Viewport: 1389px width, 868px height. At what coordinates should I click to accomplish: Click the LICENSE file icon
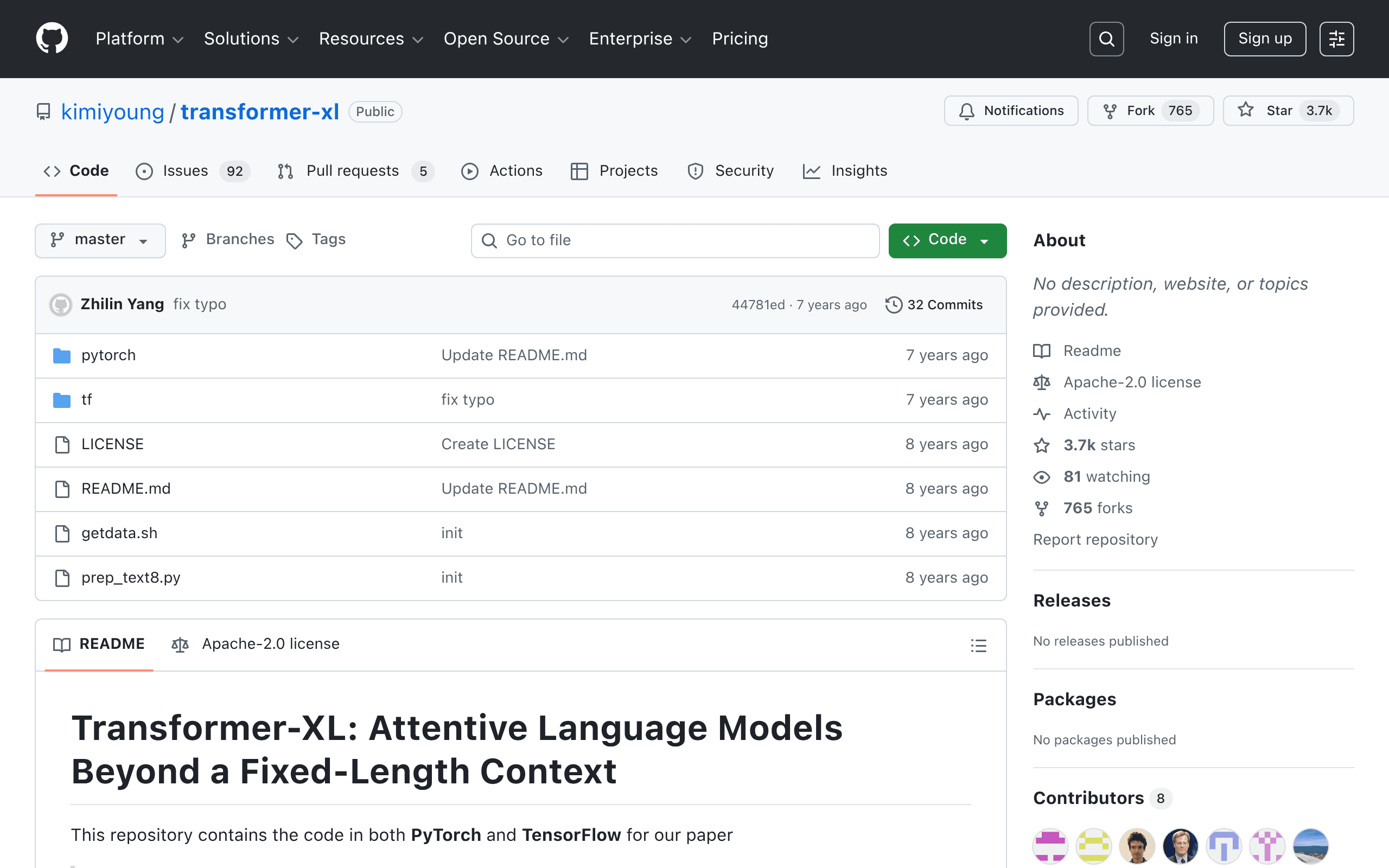[62, 444]
